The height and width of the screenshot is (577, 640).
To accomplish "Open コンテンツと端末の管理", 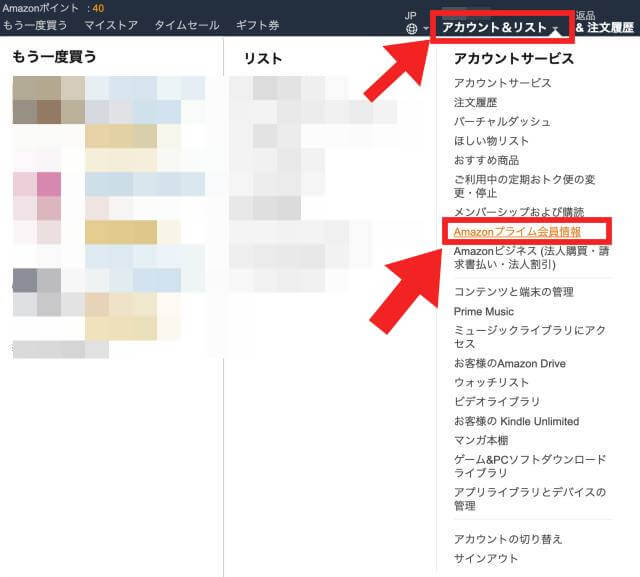I will click(x=514, y=292).
